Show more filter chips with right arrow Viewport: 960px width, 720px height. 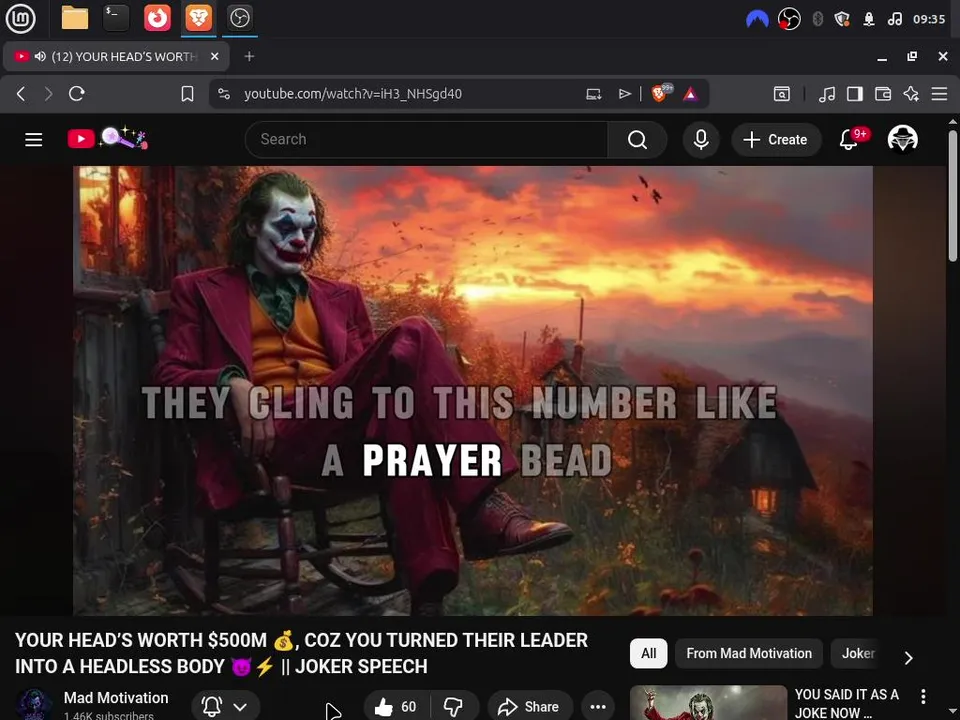point(909,658)
